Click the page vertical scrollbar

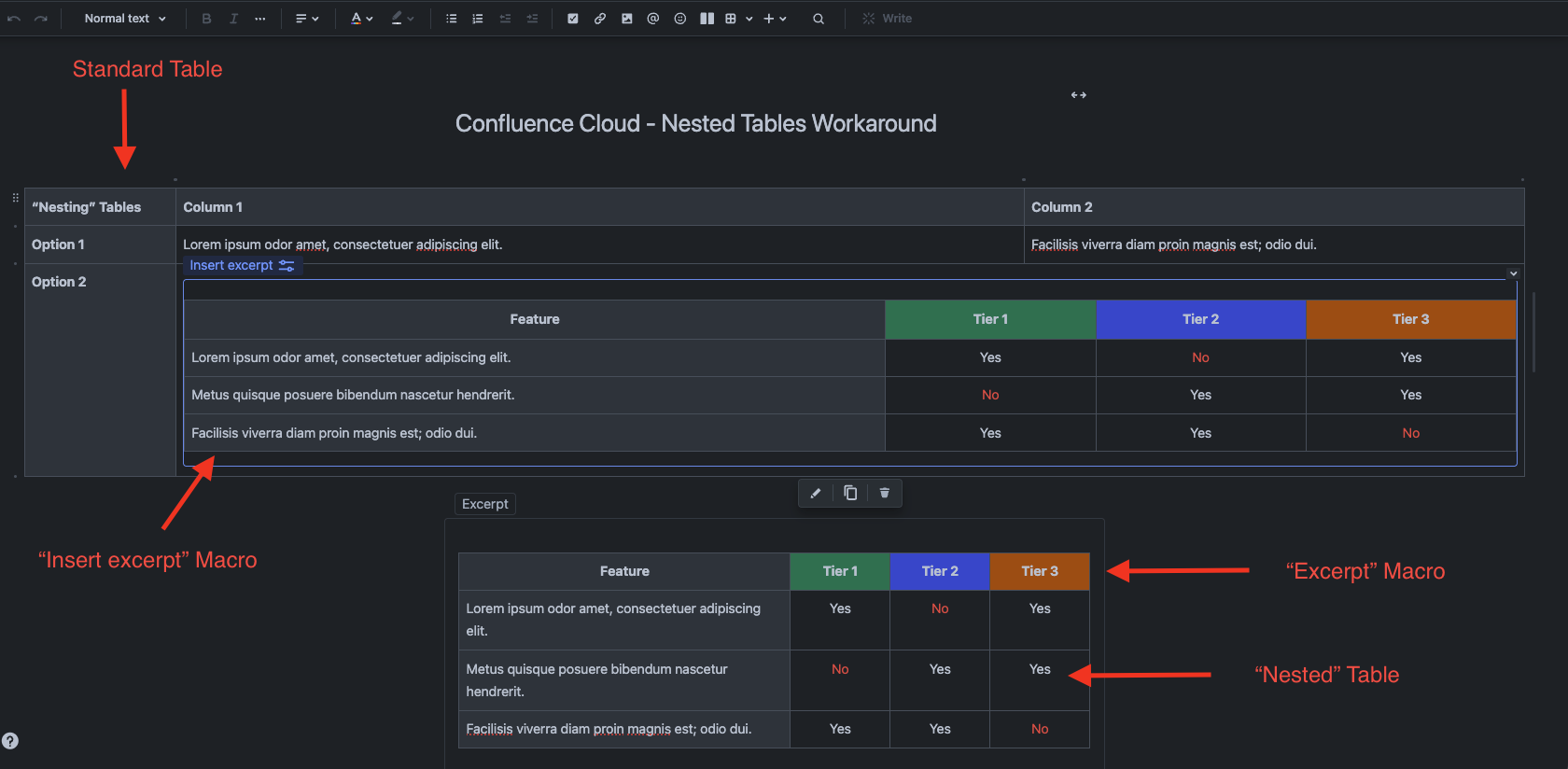[1534, 332]
